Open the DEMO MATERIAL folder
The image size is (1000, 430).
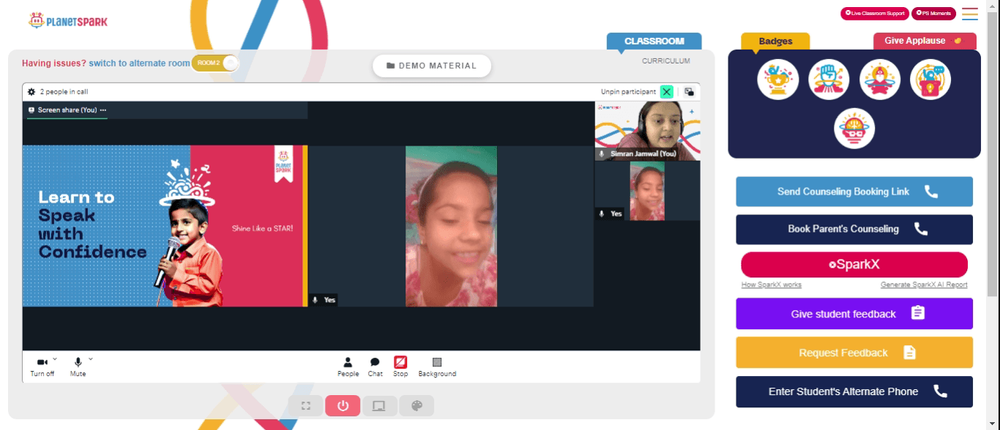point(432,66)
